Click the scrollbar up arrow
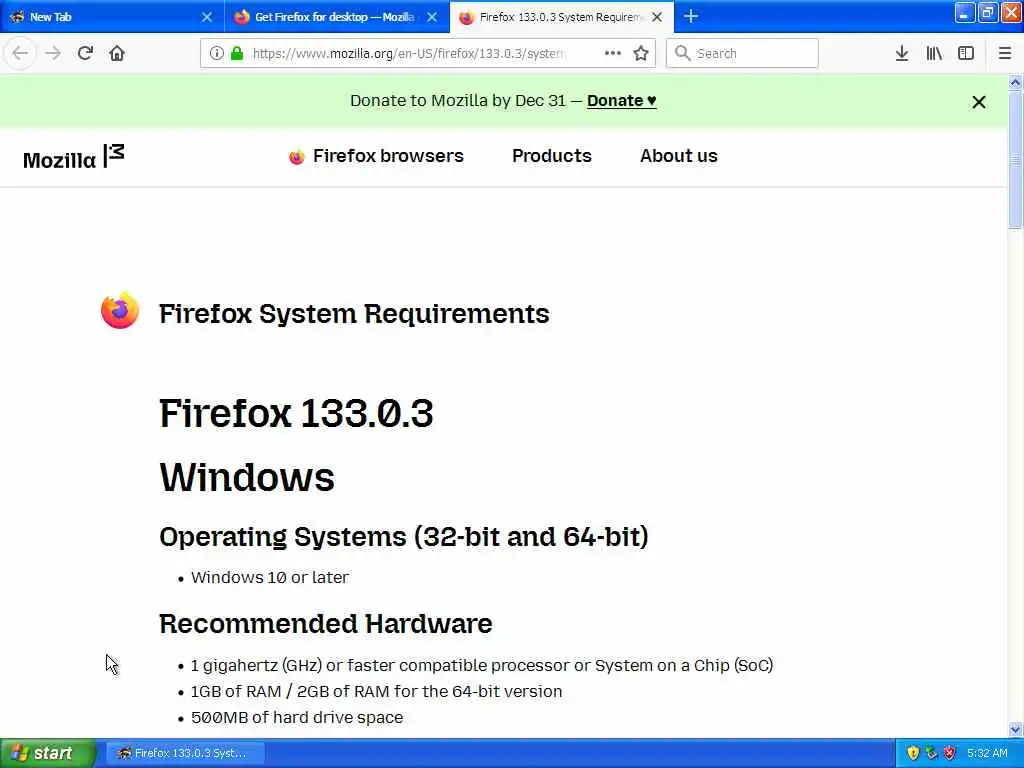 [x=1015, y=82]
